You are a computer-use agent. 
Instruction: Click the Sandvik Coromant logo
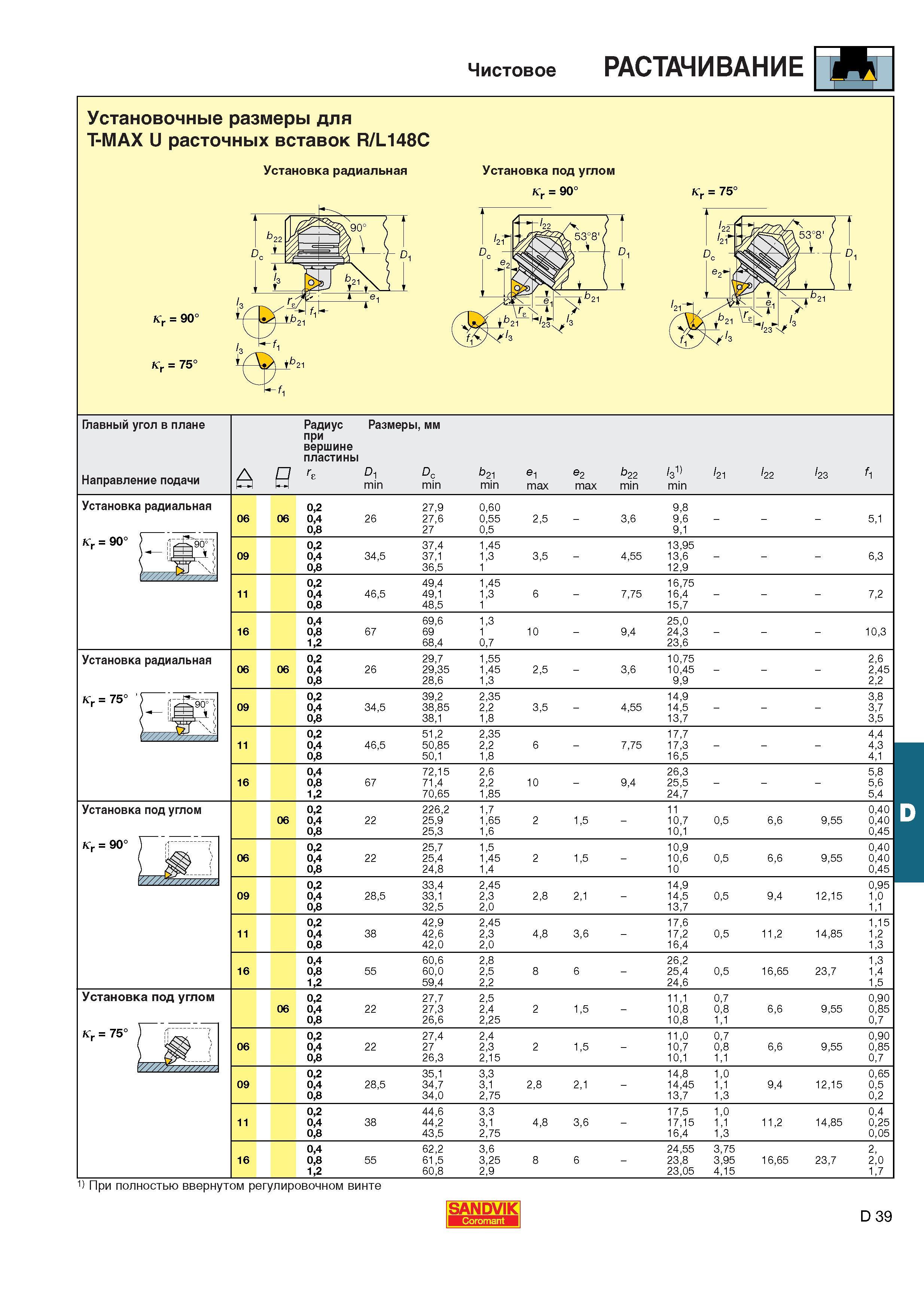[x=484, y=1214]
